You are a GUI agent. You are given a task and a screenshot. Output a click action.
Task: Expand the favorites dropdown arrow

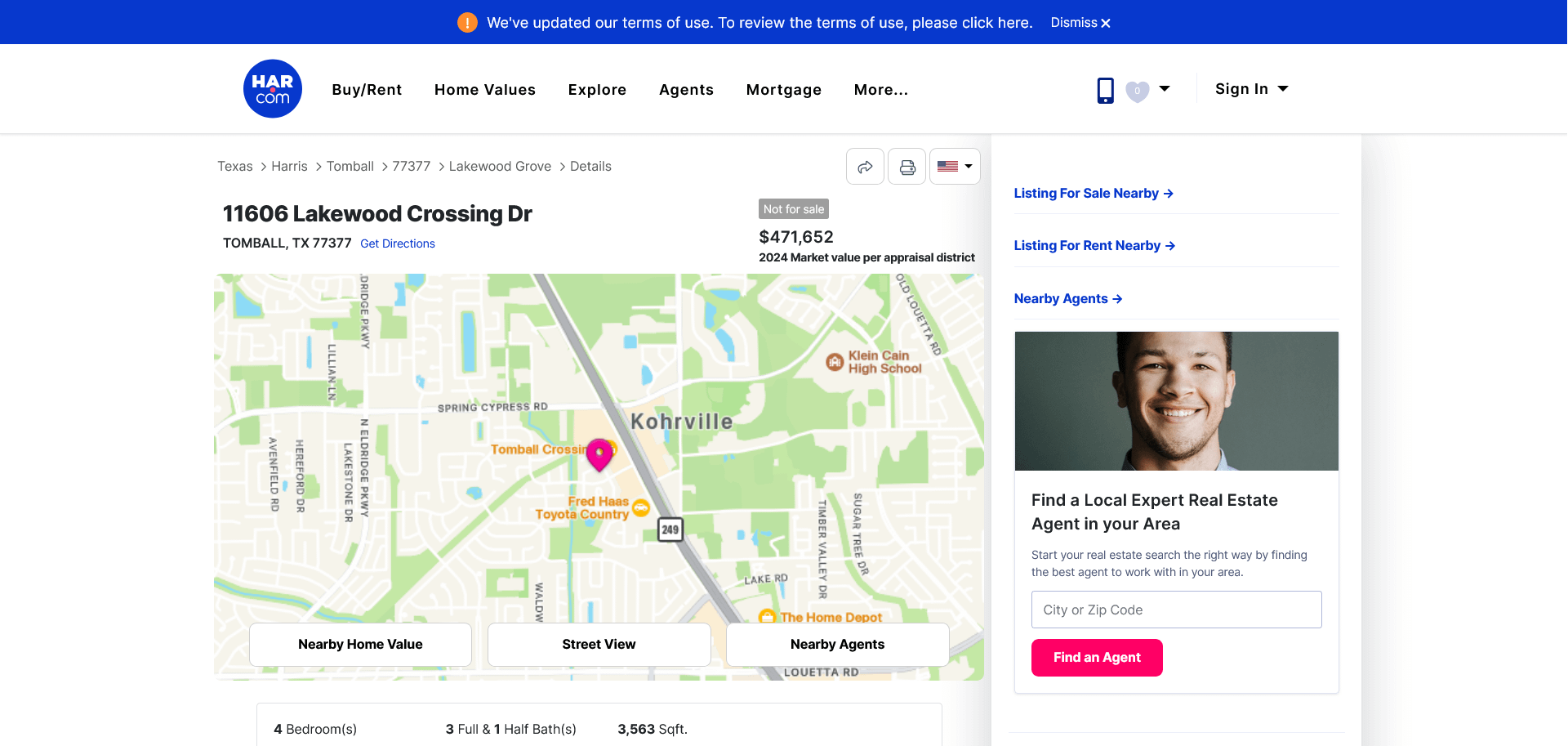[x=1165, y=89]
